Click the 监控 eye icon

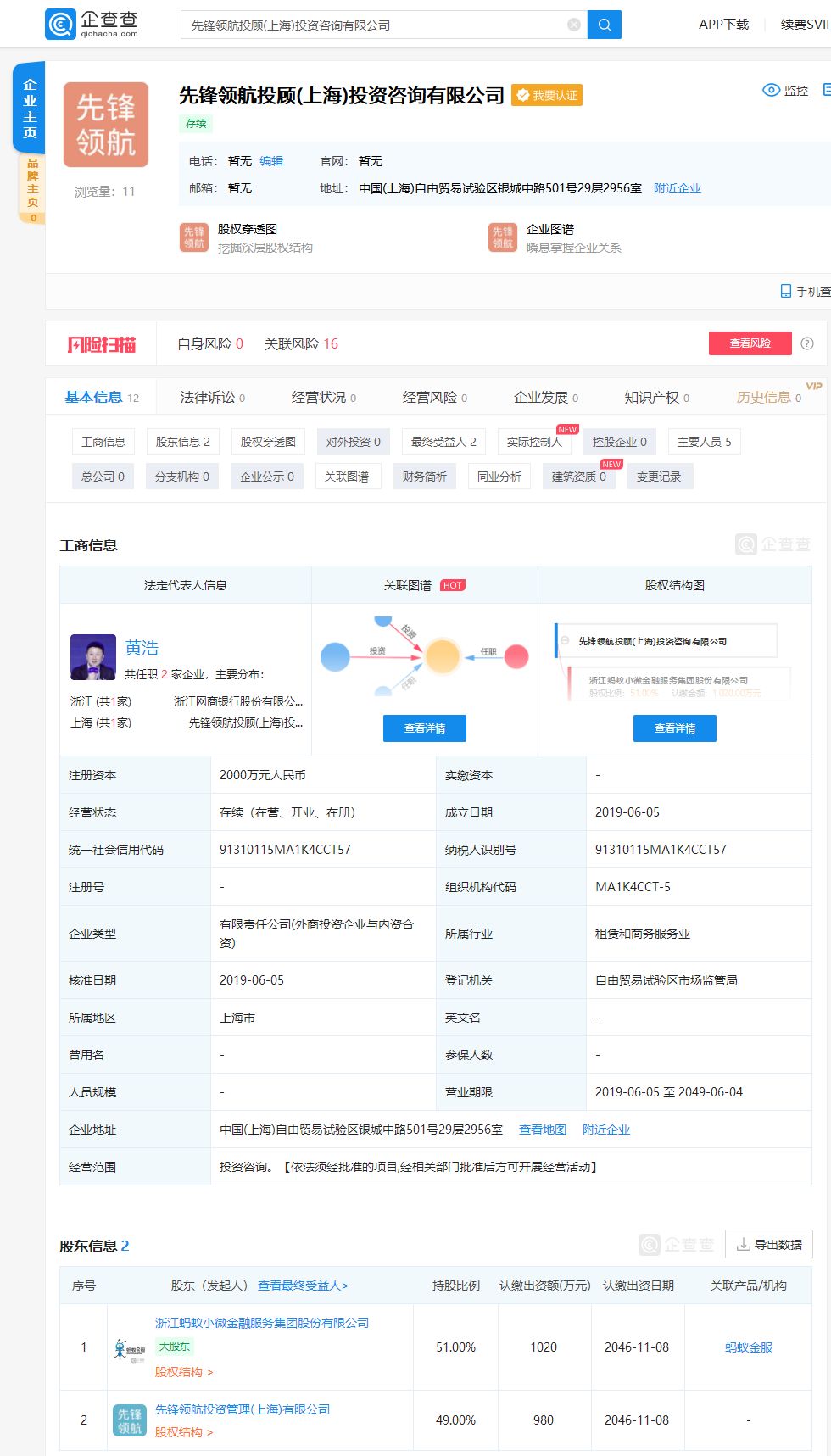(771, 90)
